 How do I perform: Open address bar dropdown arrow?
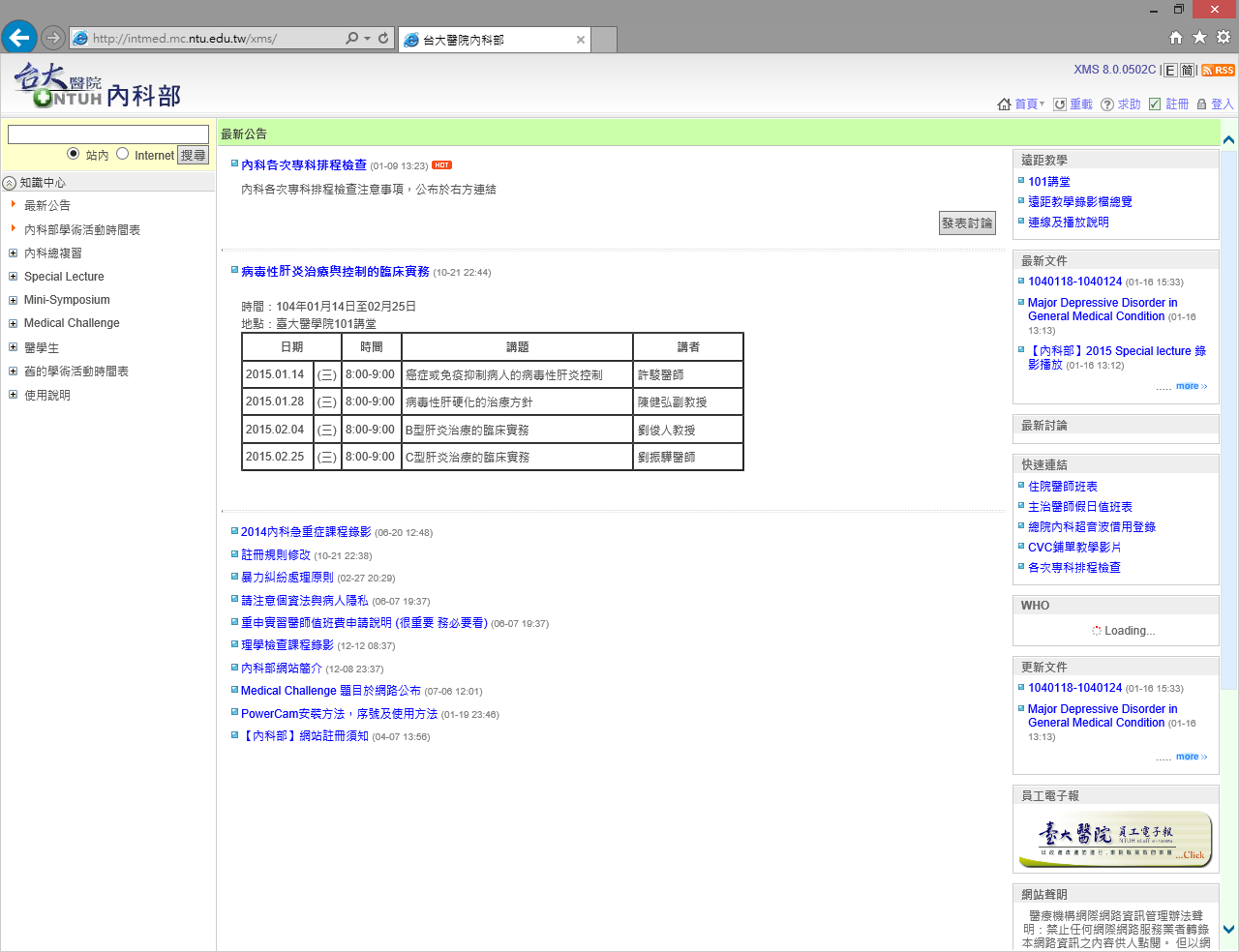[x=368, y=39]
